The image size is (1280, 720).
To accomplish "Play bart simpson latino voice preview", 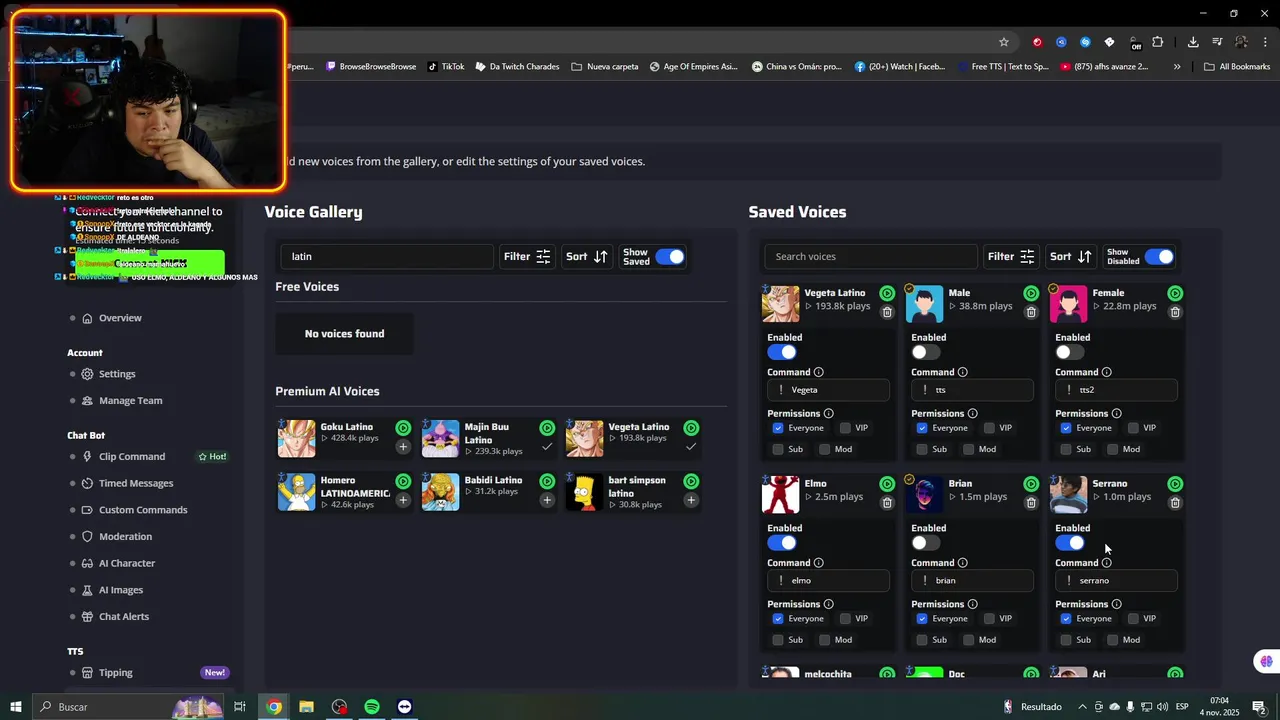I will [x=691, y=481].
